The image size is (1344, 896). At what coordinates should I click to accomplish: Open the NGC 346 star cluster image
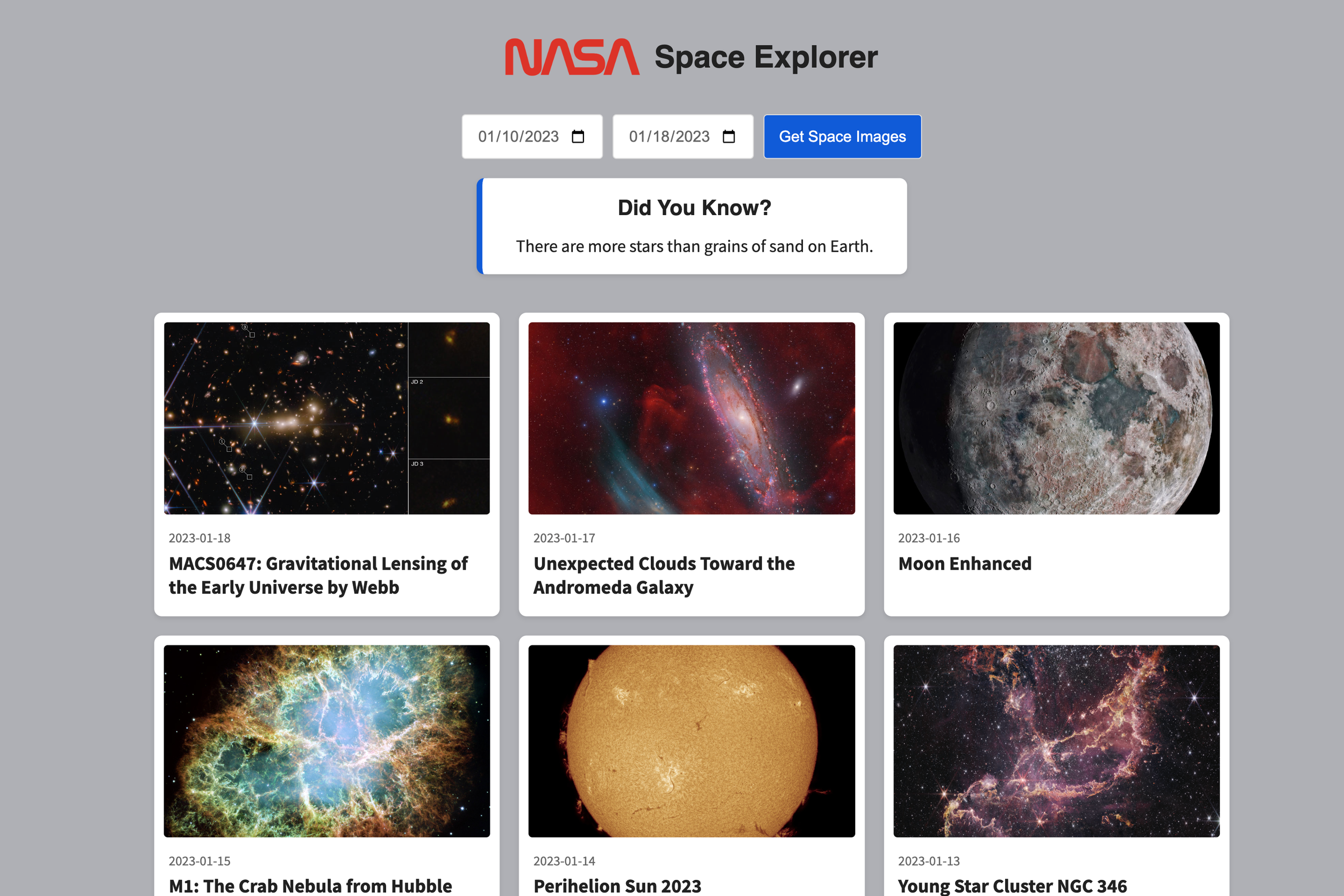[1057, 741]
